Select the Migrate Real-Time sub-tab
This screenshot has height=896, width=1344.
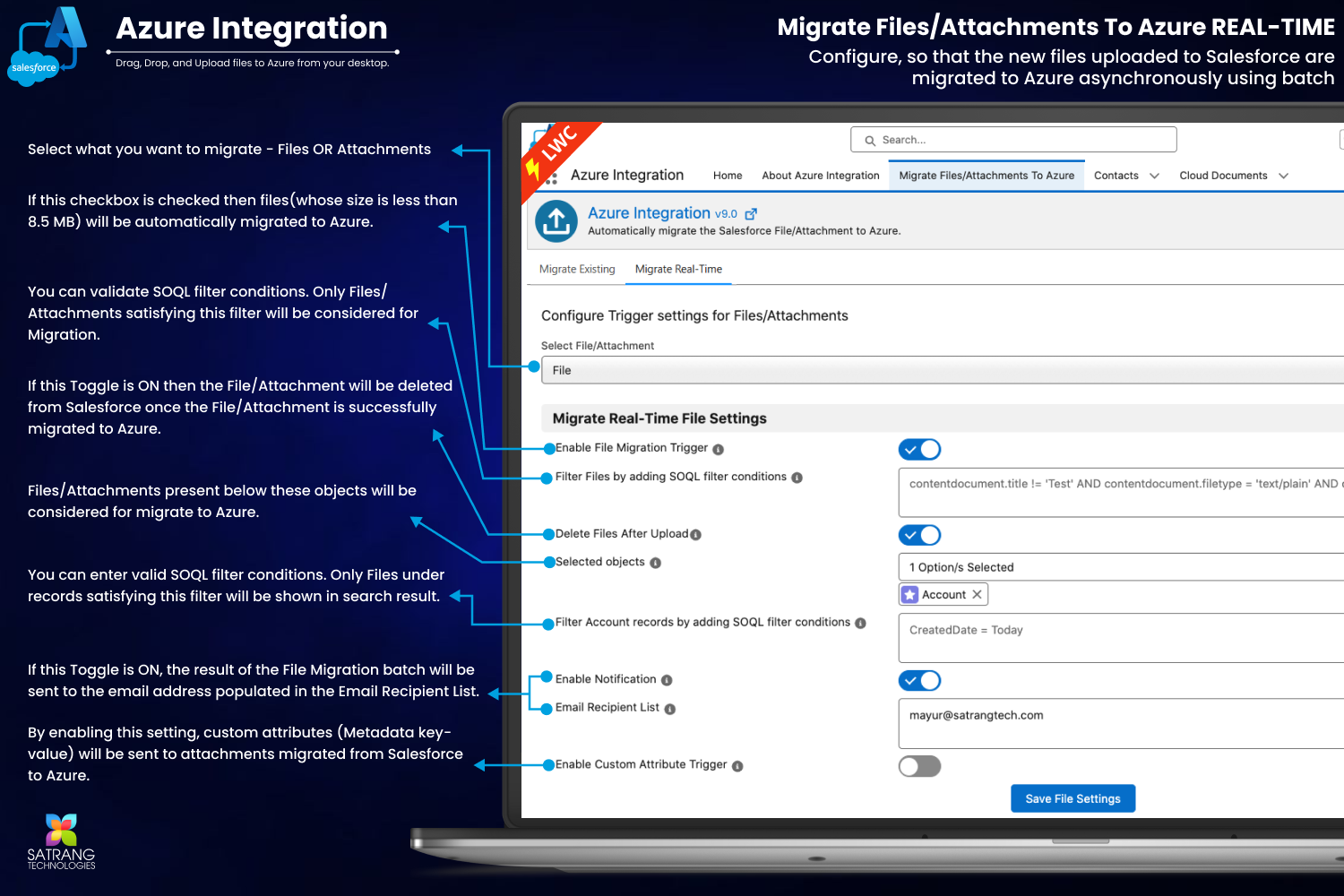[678, 269]
